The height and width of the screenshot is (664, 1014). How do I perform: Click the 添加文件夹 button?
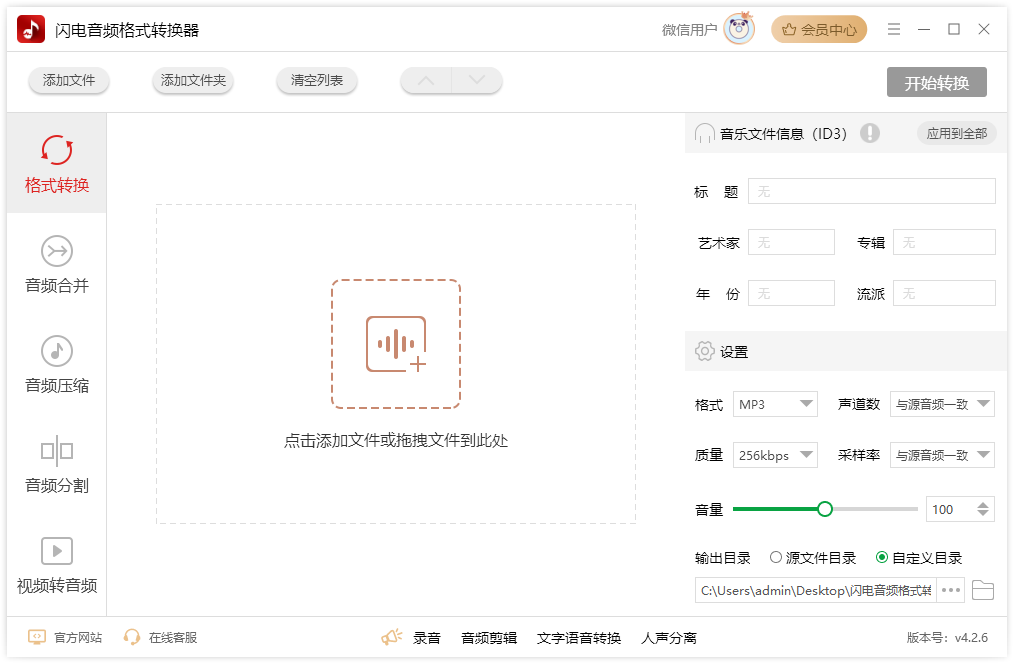pos(193,80)
